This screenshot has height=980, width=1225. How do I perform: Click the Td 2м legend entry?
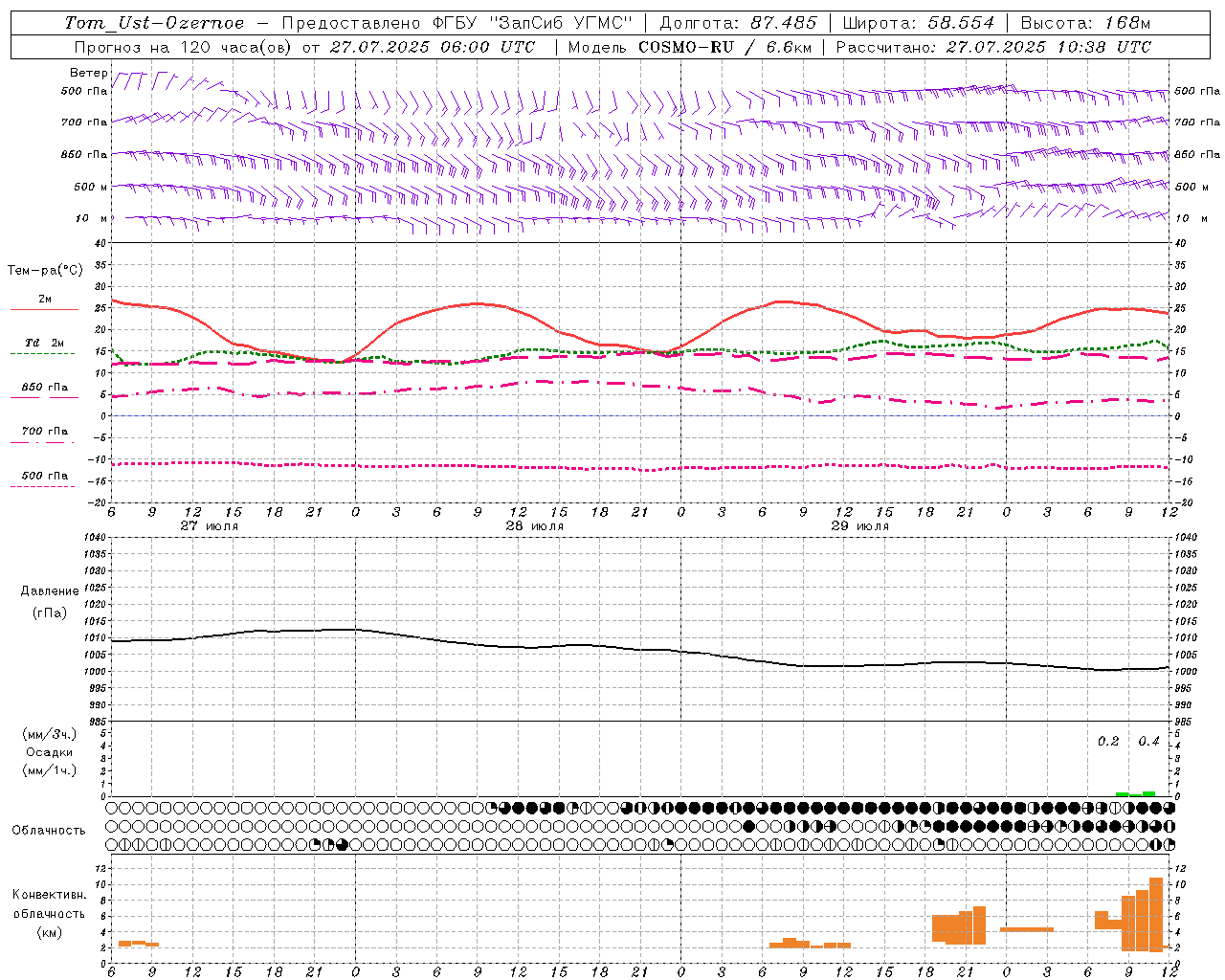click(44, 343)
